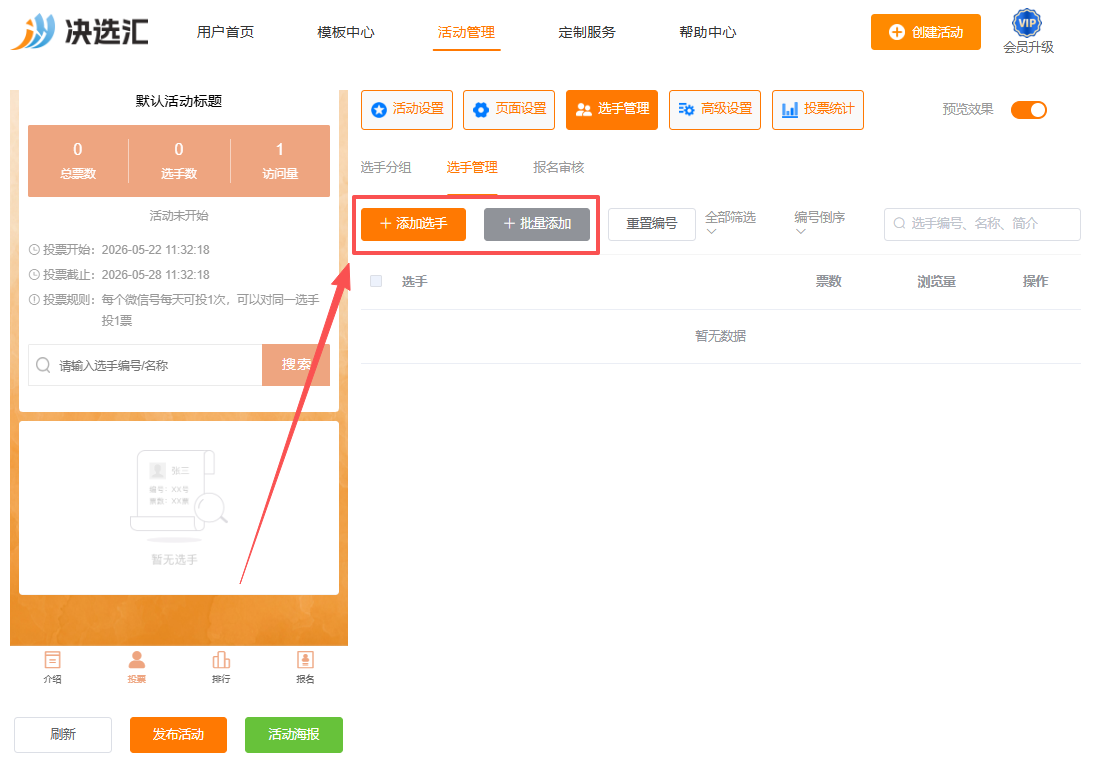Click the VIP 会员升级 badge icon
Image resolution: width=1097 pixels, height=772 pixels.
click(1026, 23)
